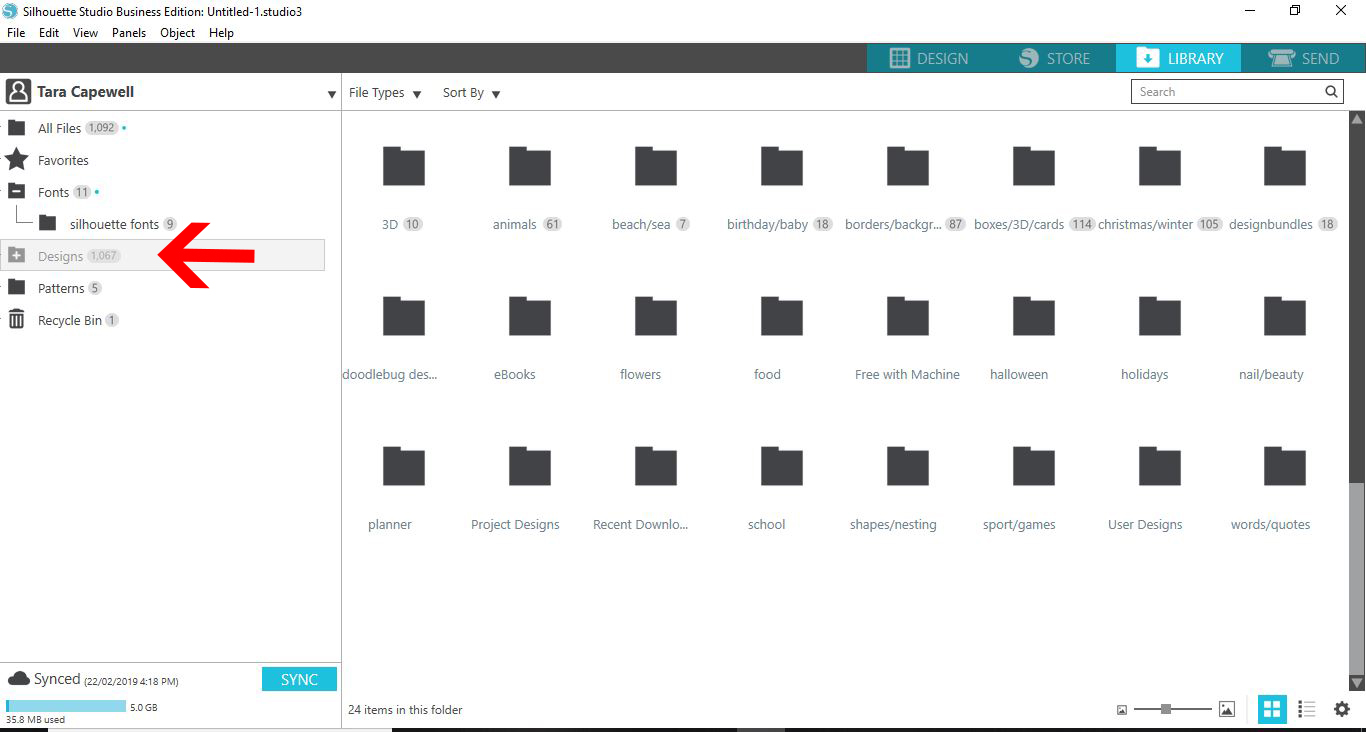Open the words/quotes folder
The height and width of the screenshot is (732, 1366).
pos(1285,466)
